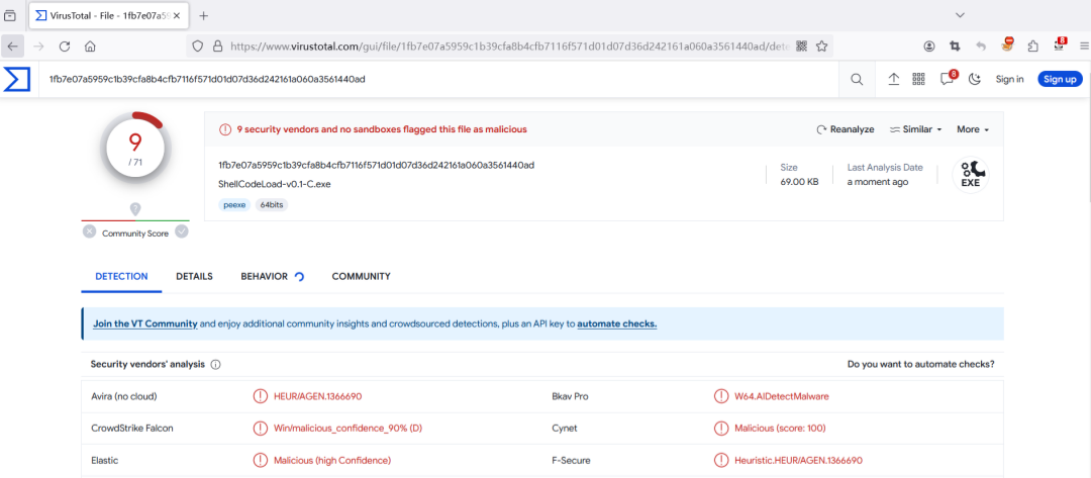The image size is (1091, 478).
Task: Click the EXE file type icon
Action: click(x=971, y=175)
